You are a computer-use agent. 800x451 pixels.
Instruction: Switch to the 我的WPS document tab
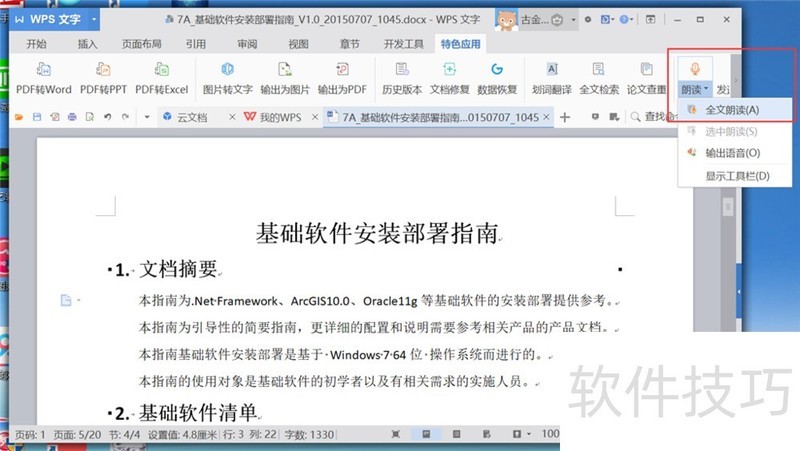pyautogui.click(x=280, y=117)
